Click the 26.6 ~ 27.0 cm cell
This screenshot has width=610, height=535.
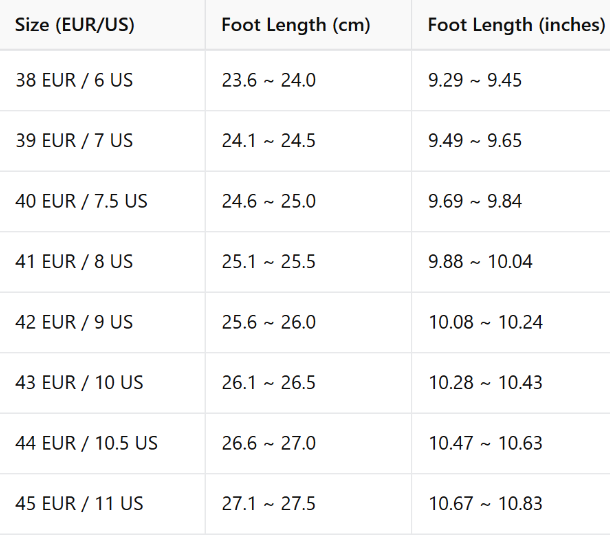pyautogui.click(x=268, y=443)
